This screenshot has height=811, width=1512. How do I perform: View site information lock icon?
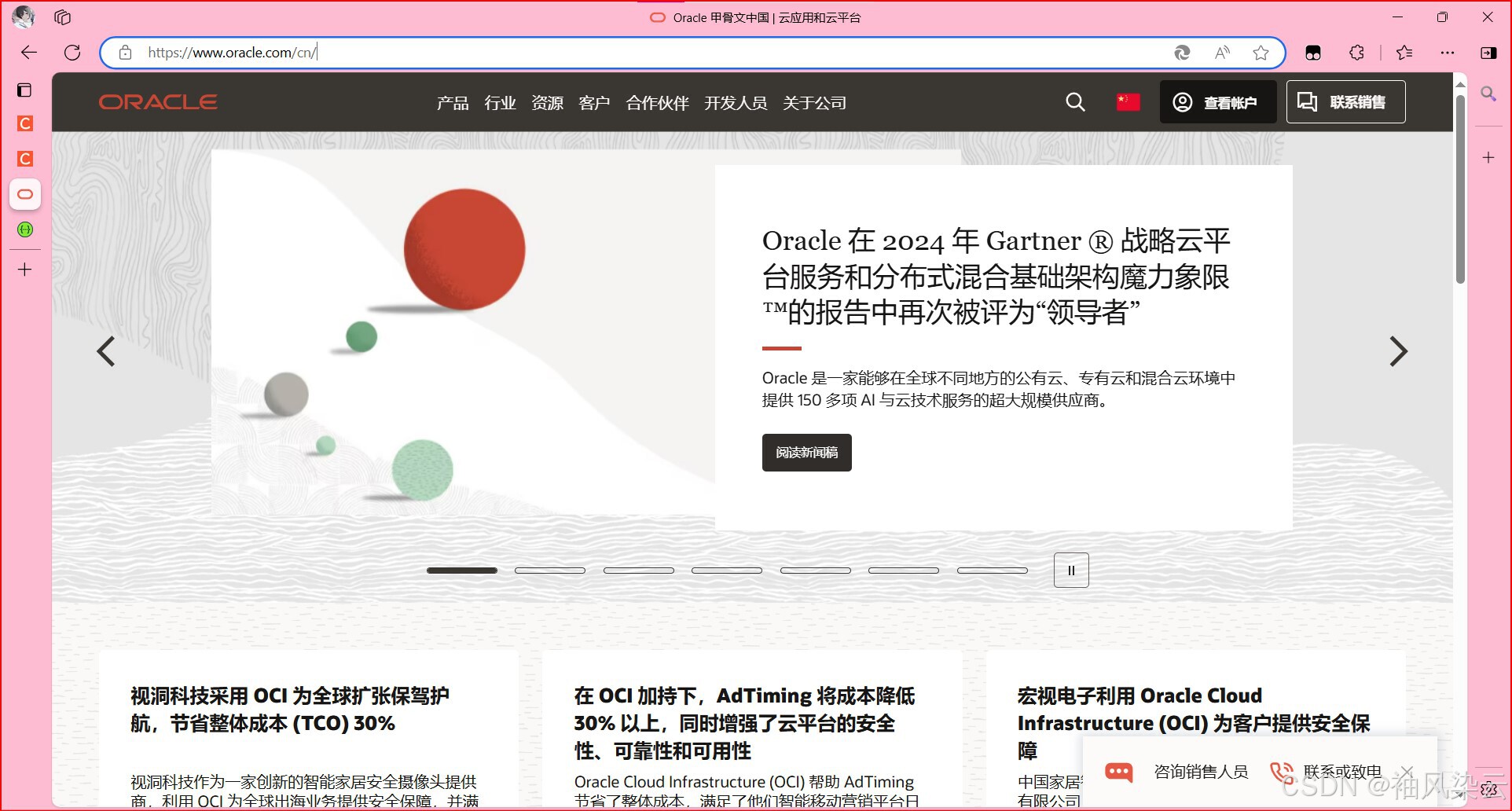click(125, 53)
